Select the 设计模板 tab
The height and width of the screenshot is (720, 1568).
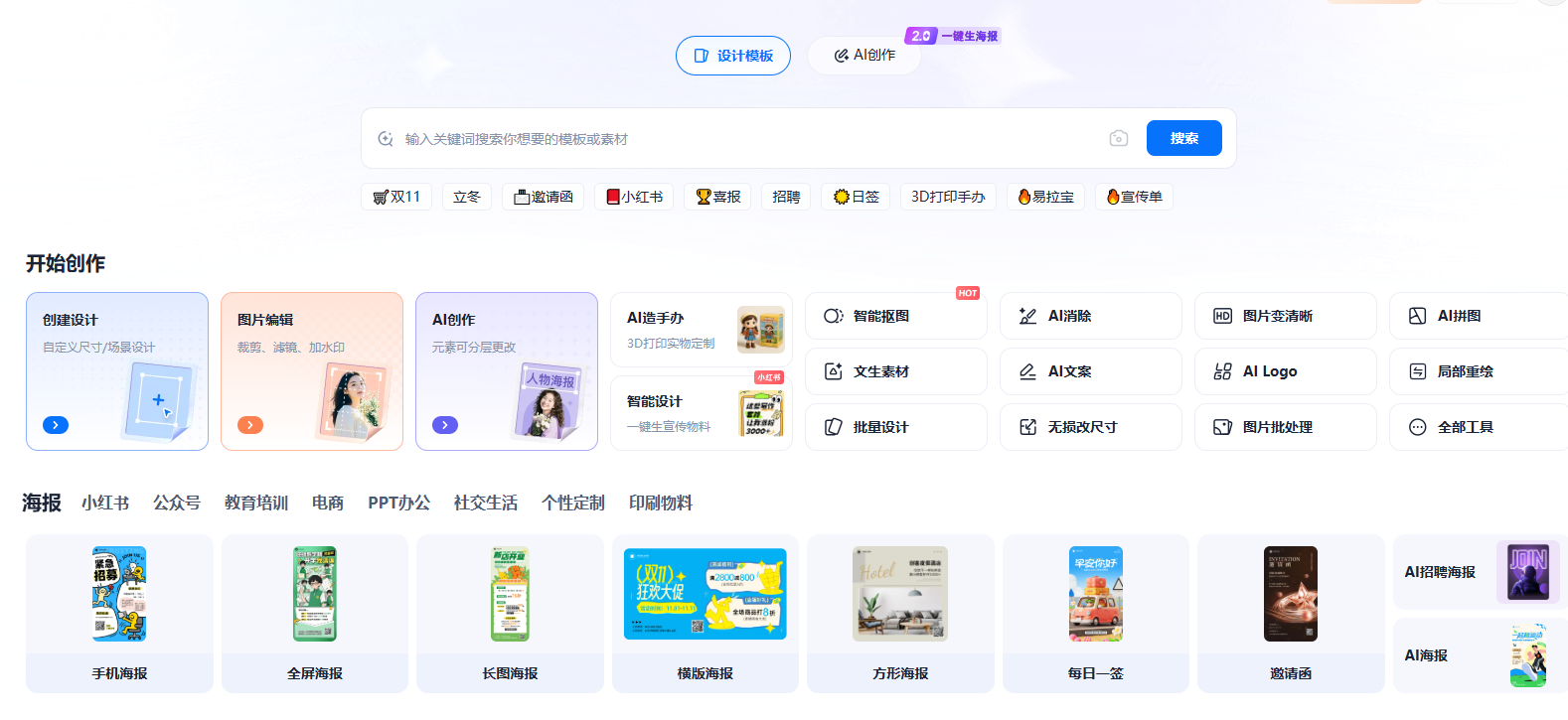(733, 56)
